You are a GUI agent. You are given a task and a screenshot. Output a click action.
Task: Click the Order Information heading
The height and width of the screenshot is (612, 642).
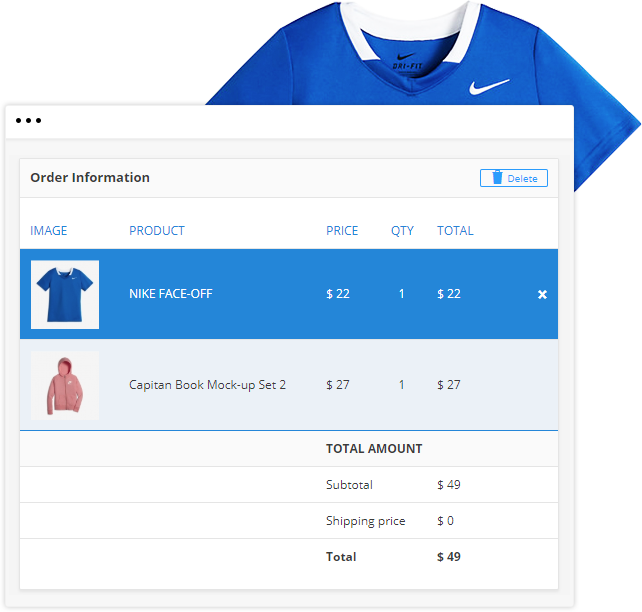tap(90, 178)
